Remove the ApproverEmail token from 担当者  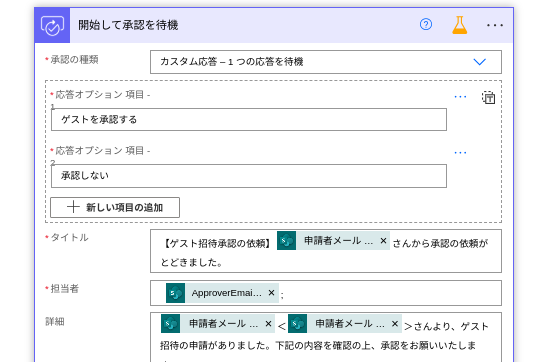click(271, 293)
